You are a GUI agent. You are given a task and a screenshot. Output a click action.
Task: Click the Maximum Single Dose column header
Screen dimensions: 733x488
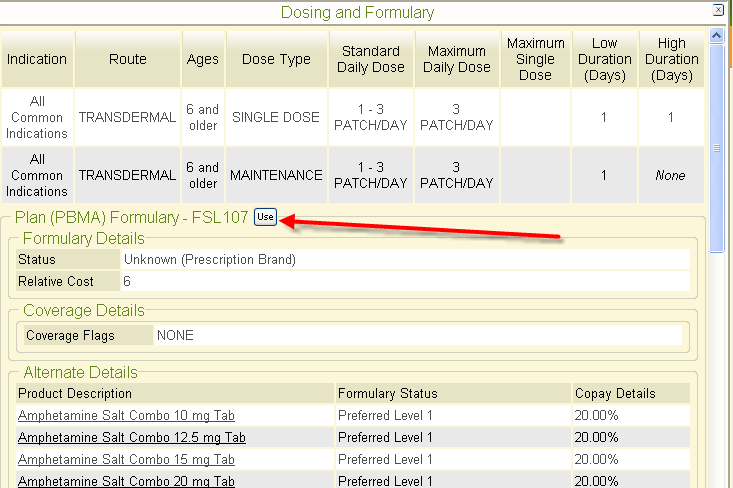point(535,59)
